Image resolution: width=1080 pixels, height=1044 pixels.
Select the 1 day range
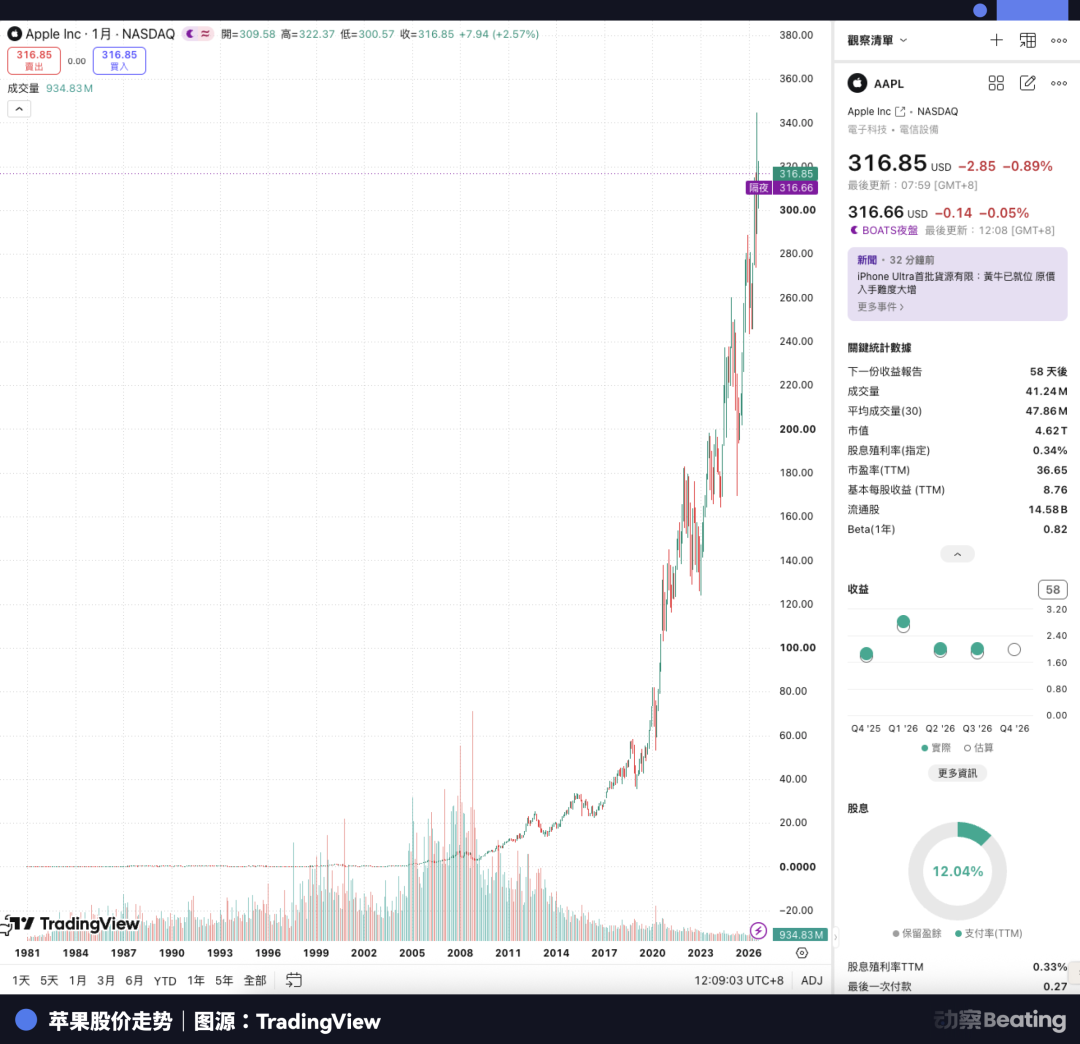(x=21, y=980)
